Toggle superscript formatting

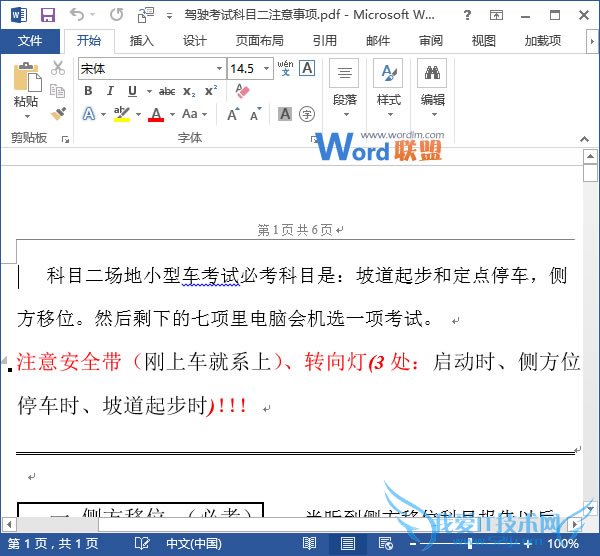tap(211, 91)
